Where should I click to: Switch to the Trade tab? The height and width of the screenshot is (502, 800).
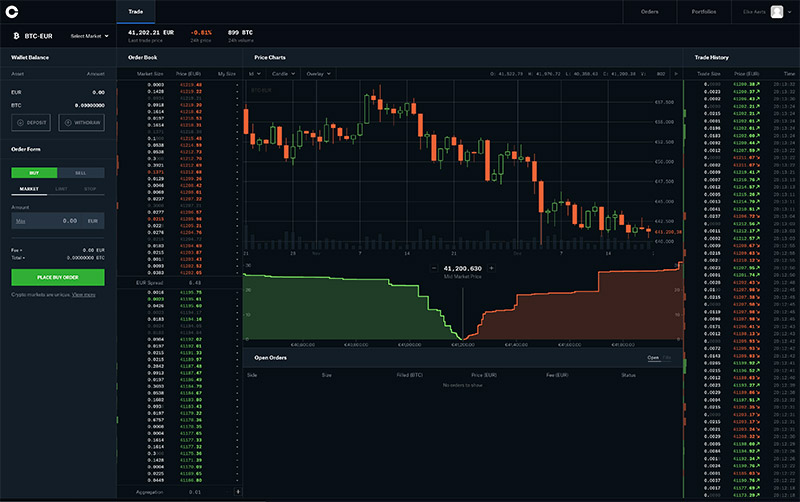click(136, 11)
